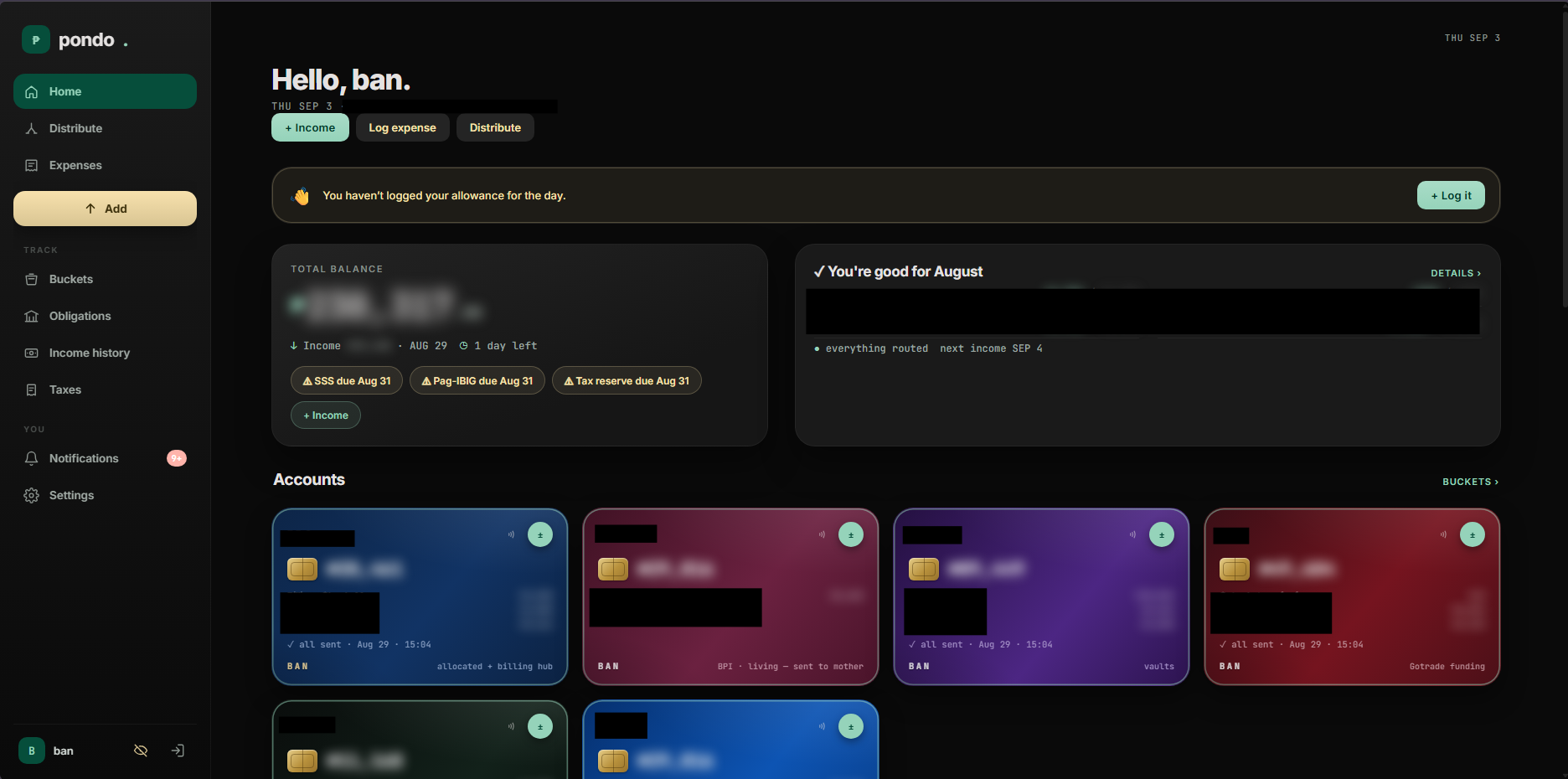Image resolution: width=1568 pixels, height=779 pixels.
Task: Click the Log expense button
Action: point(403,127)
